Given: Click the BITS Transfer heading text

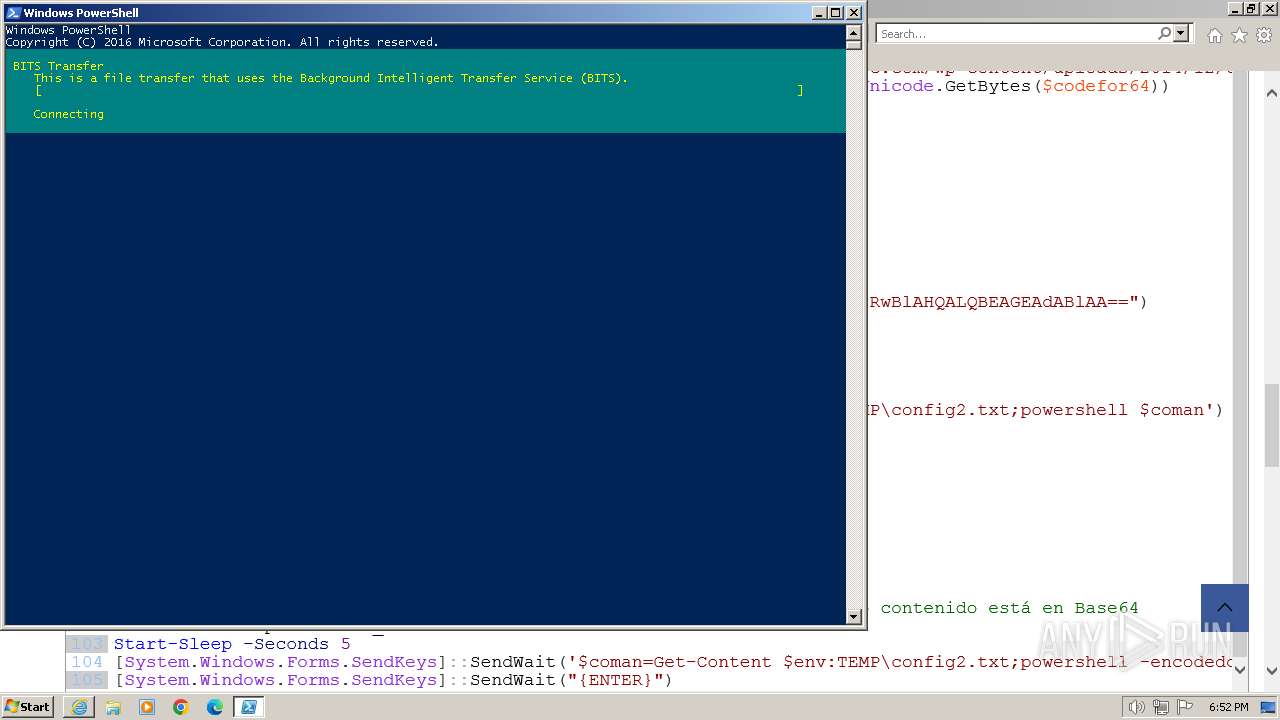Looking at the screenshot, I should click(58, 66).
